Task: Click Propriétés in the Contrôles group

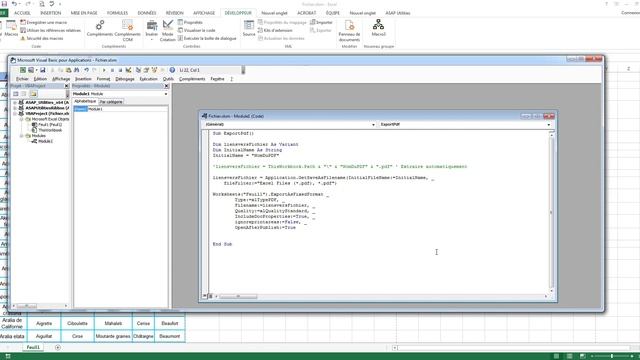Action: [x=190, y=22]
